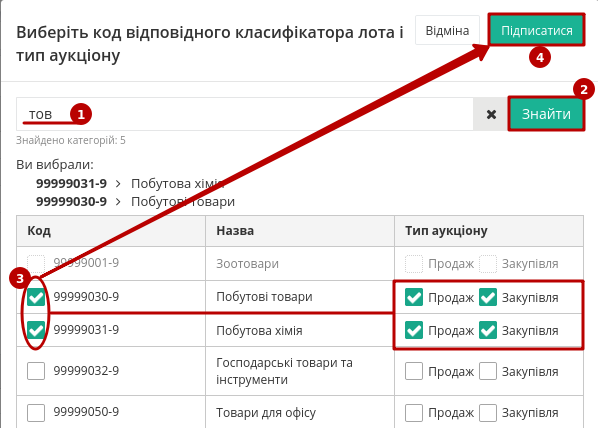Toggle Закупівля for Побутова хімія
The width and height of the screenshot is (598, 428).
coord(488,330)
